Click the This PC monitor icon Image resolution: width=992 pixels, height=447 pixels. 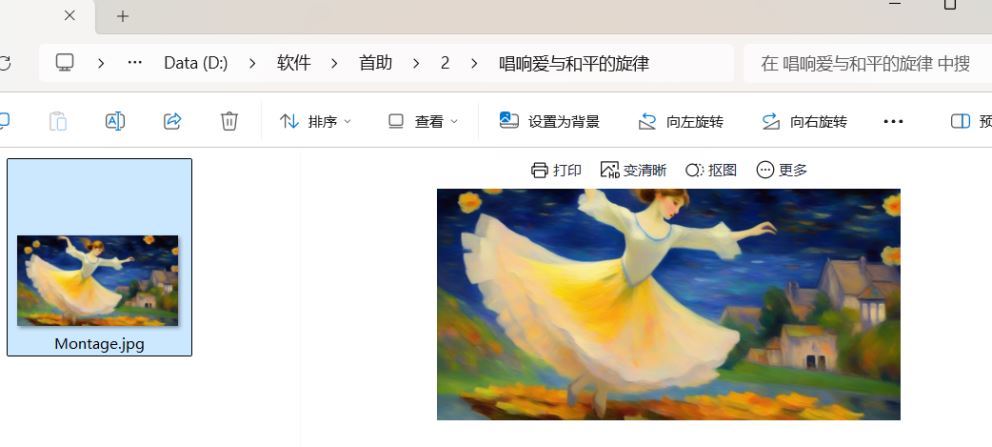point(65,63)
